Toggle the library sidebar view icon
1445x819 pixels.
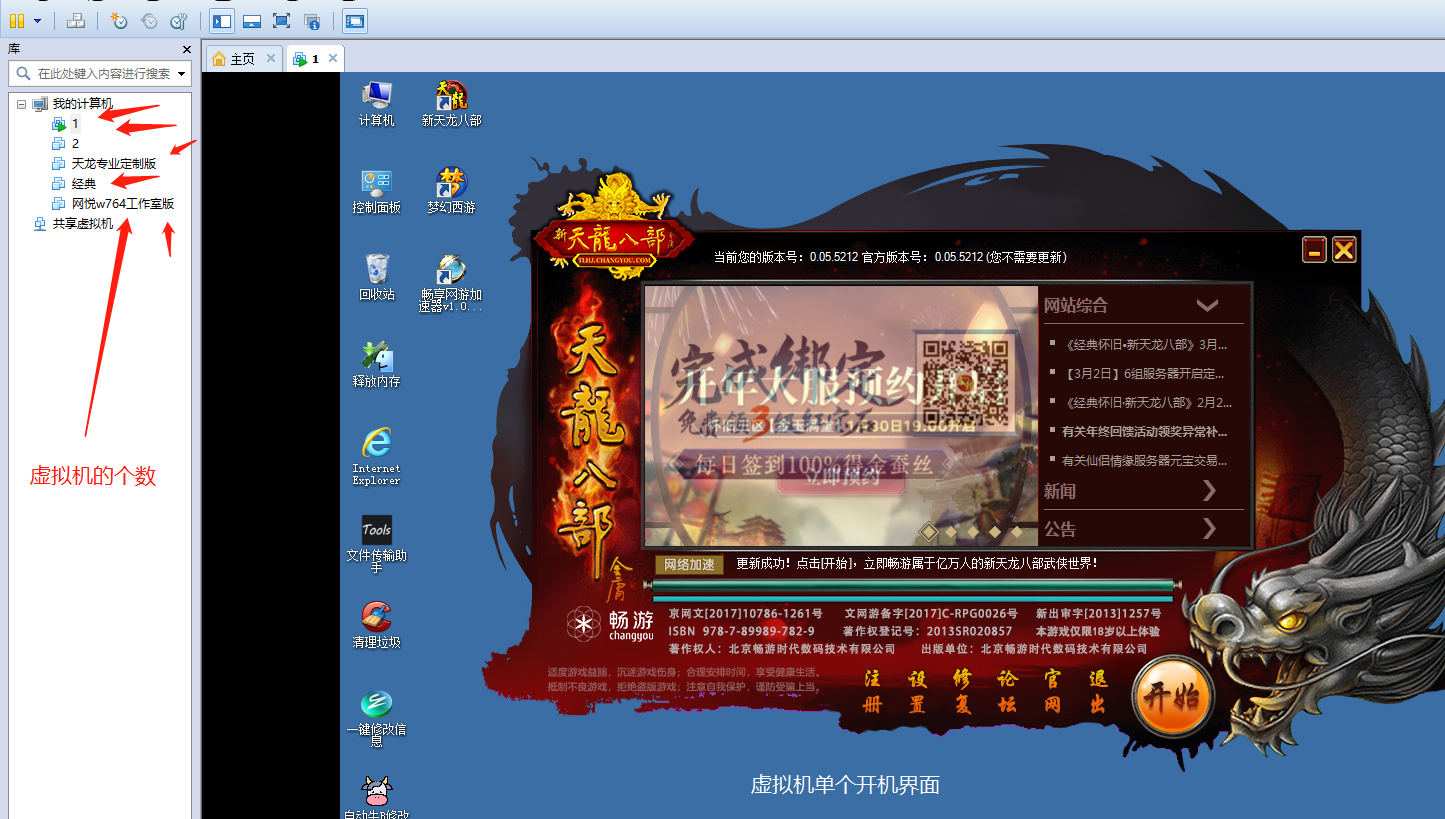point(222,20)
